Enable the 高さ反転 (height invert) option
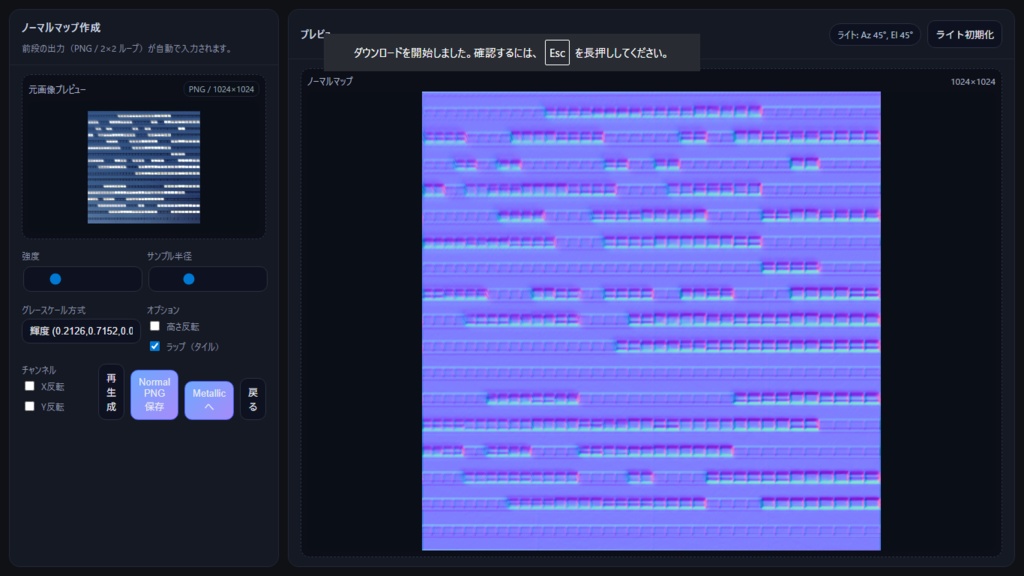1024x576 pixels. coord(155,325)
